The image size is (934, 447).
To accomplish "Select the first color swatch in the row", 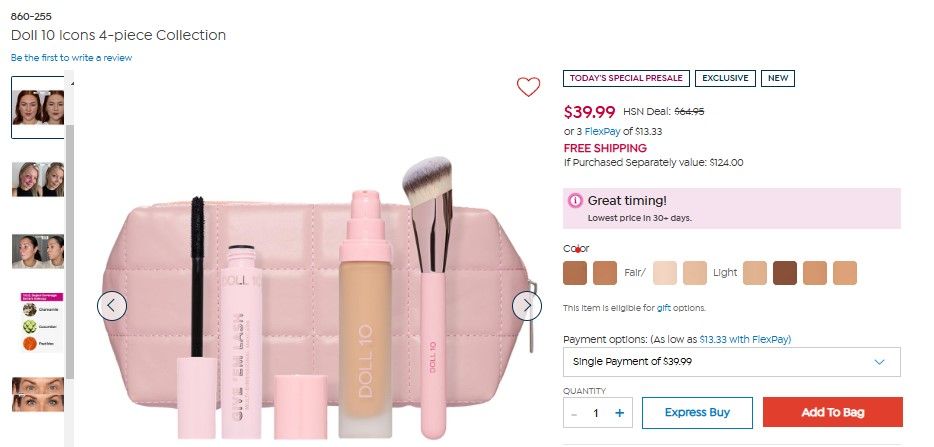I will (x=575, y=273).
